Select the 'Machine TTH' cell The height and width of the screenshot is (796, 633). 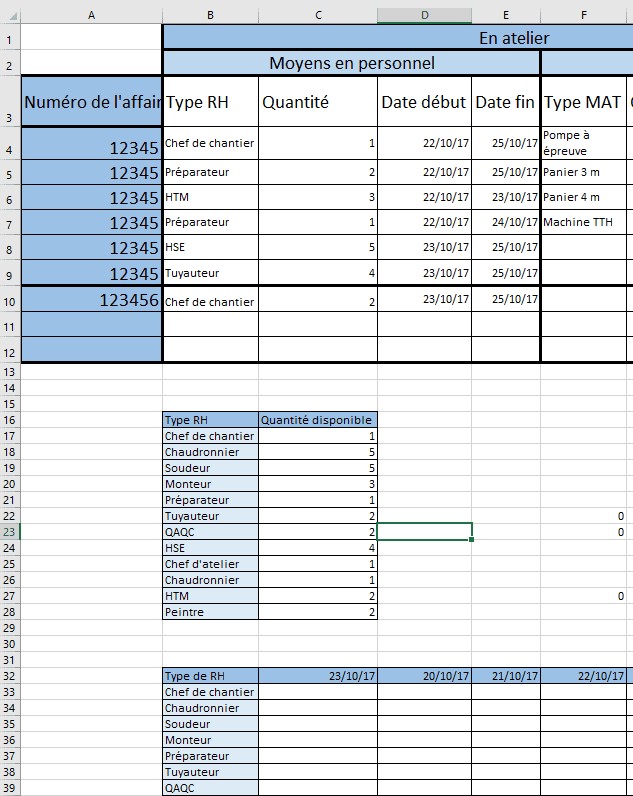pos(584,222)
